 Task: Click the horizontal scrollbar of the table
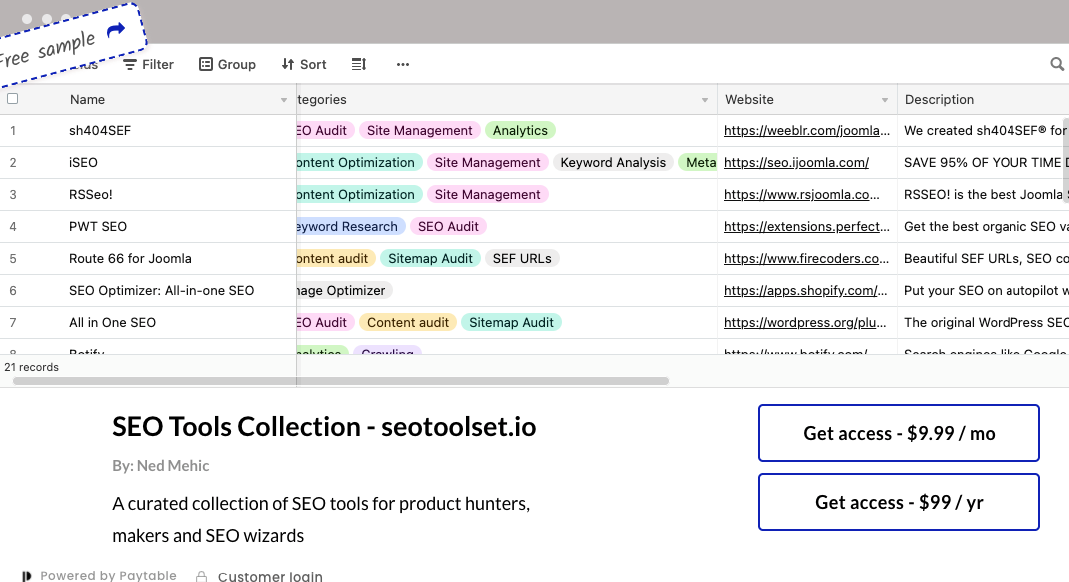tap(341, 381)
